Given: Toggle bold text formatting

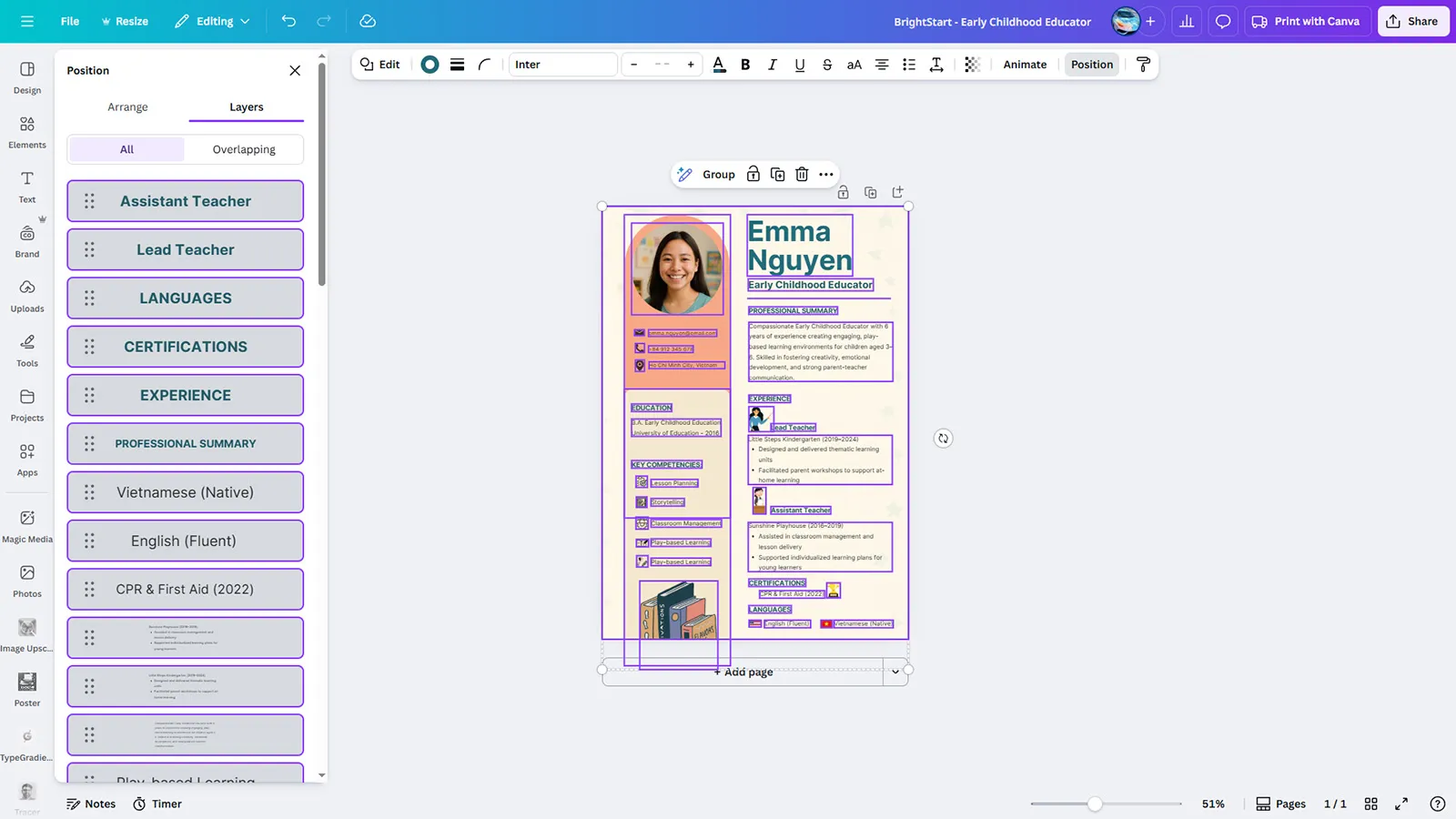Looking at the screenshot, I should coord(745,65).
